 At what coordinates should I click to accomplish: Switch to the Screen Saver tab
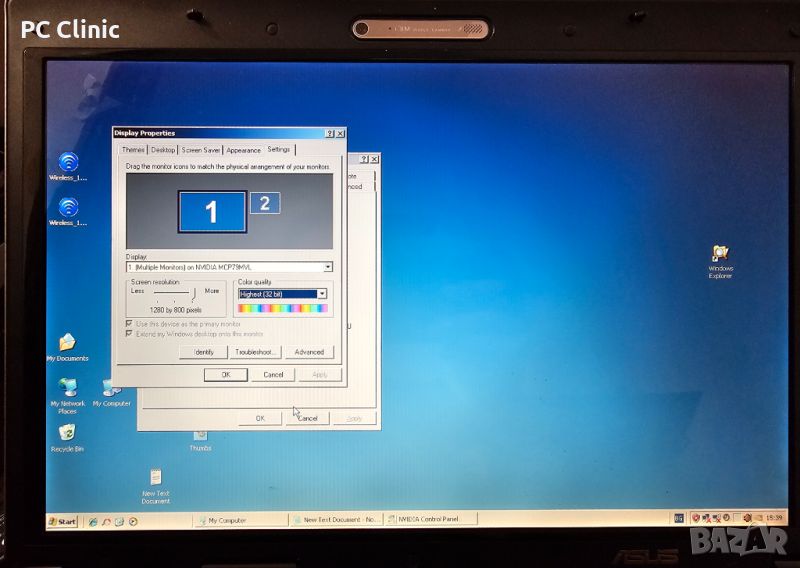pos(201,150)
